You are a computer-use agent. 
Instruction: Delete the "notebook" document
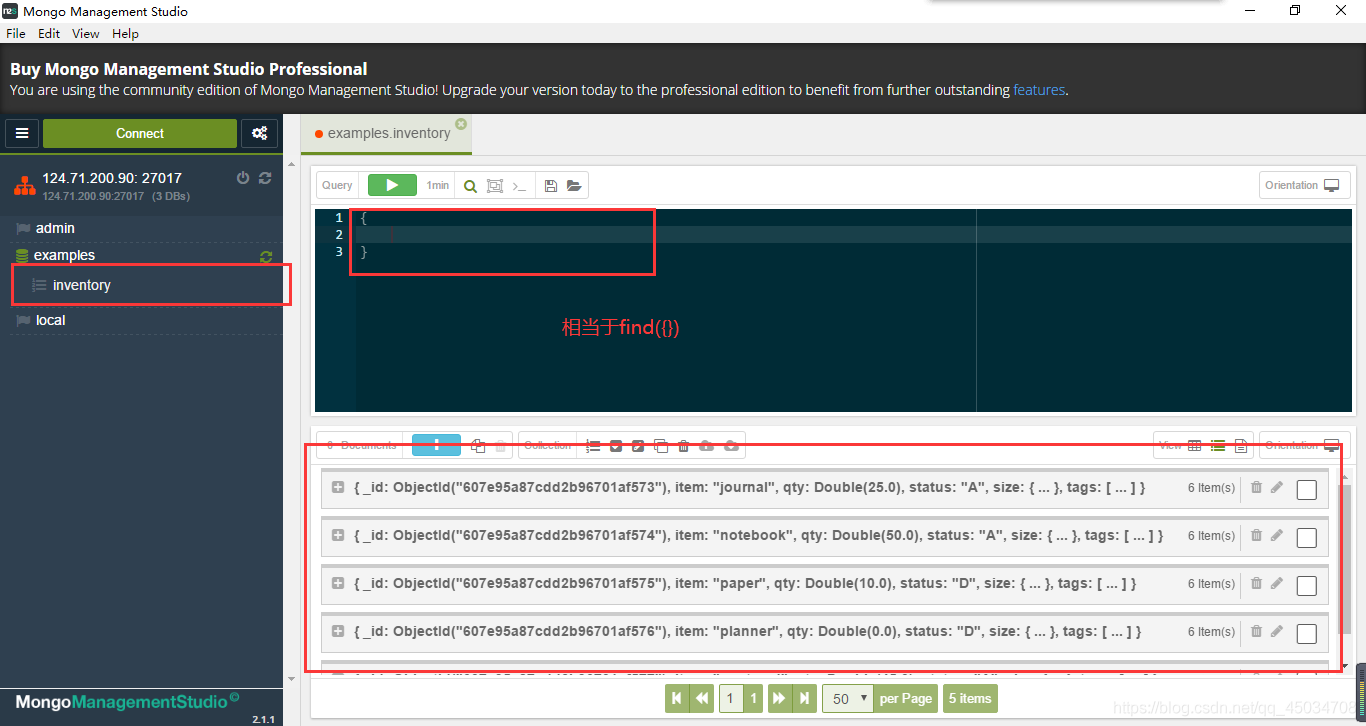pos(1256,535)
